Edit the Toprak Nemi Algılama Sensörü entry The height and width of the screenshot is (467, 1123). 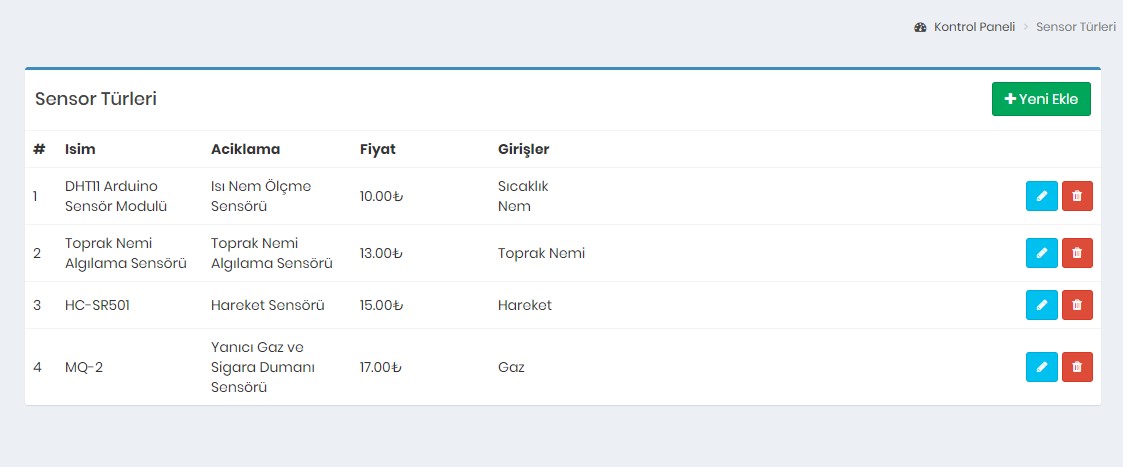(1041, 253)
